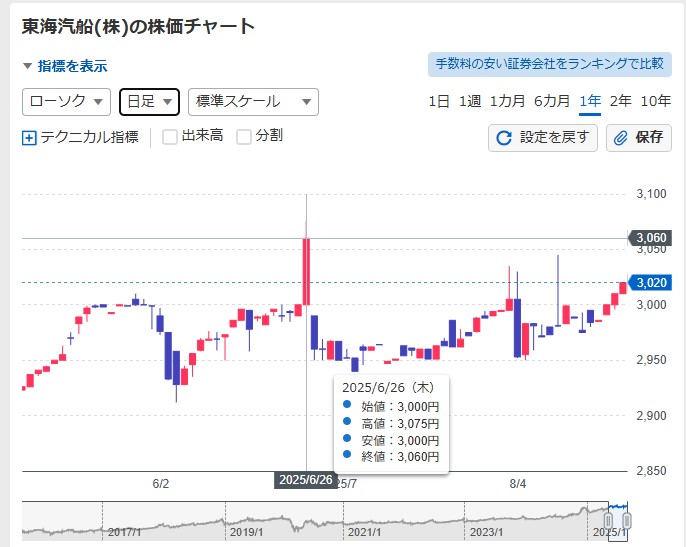Click the 高値：3,075円 tooltip line

(391, 423)
